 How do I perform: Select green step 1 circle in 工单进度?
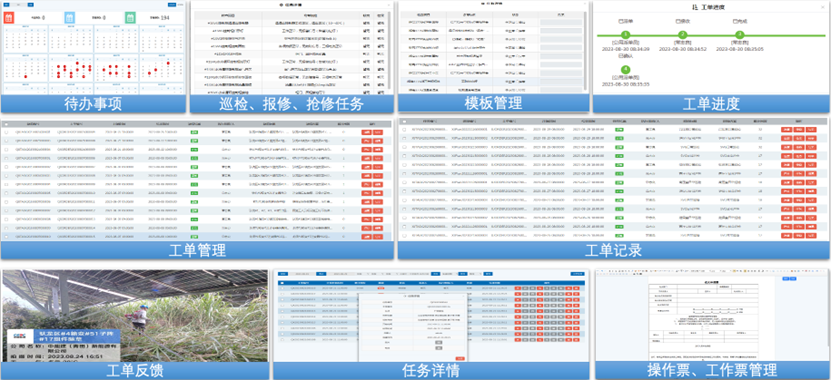point(626,34)
